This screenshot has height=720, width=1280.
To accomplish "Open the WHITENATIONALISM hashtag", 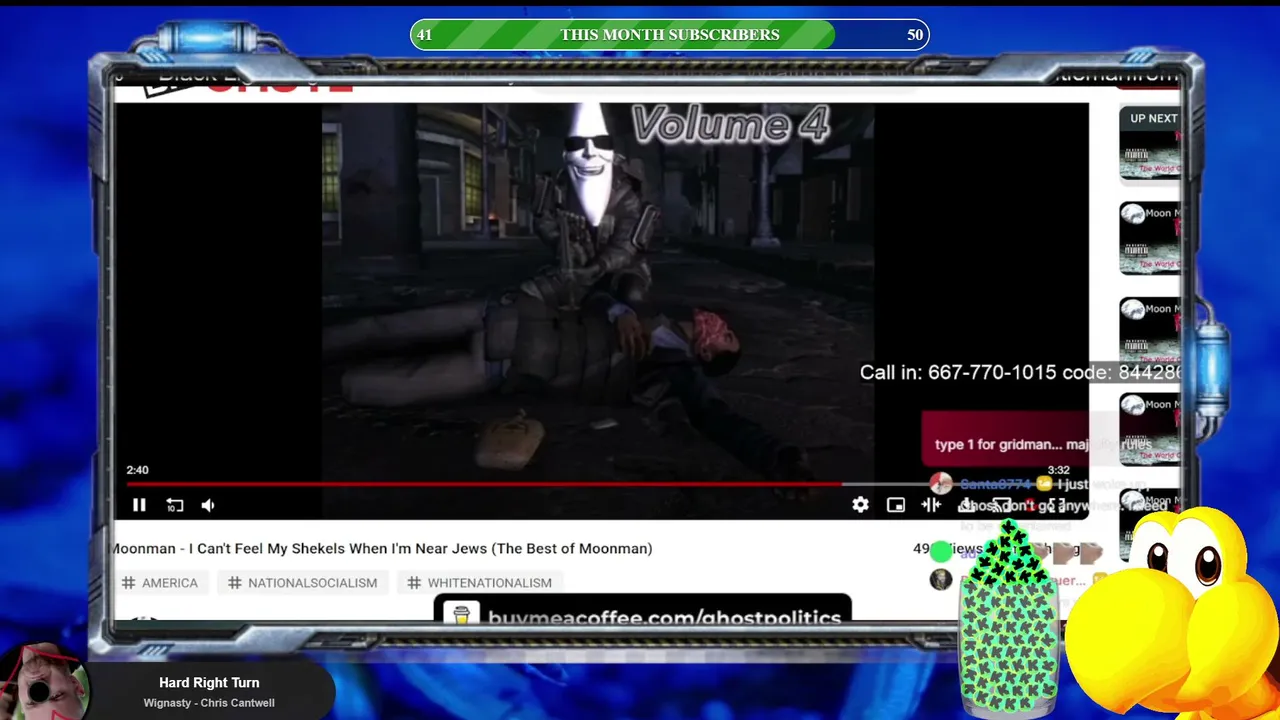I will click(x=480, y=583).
